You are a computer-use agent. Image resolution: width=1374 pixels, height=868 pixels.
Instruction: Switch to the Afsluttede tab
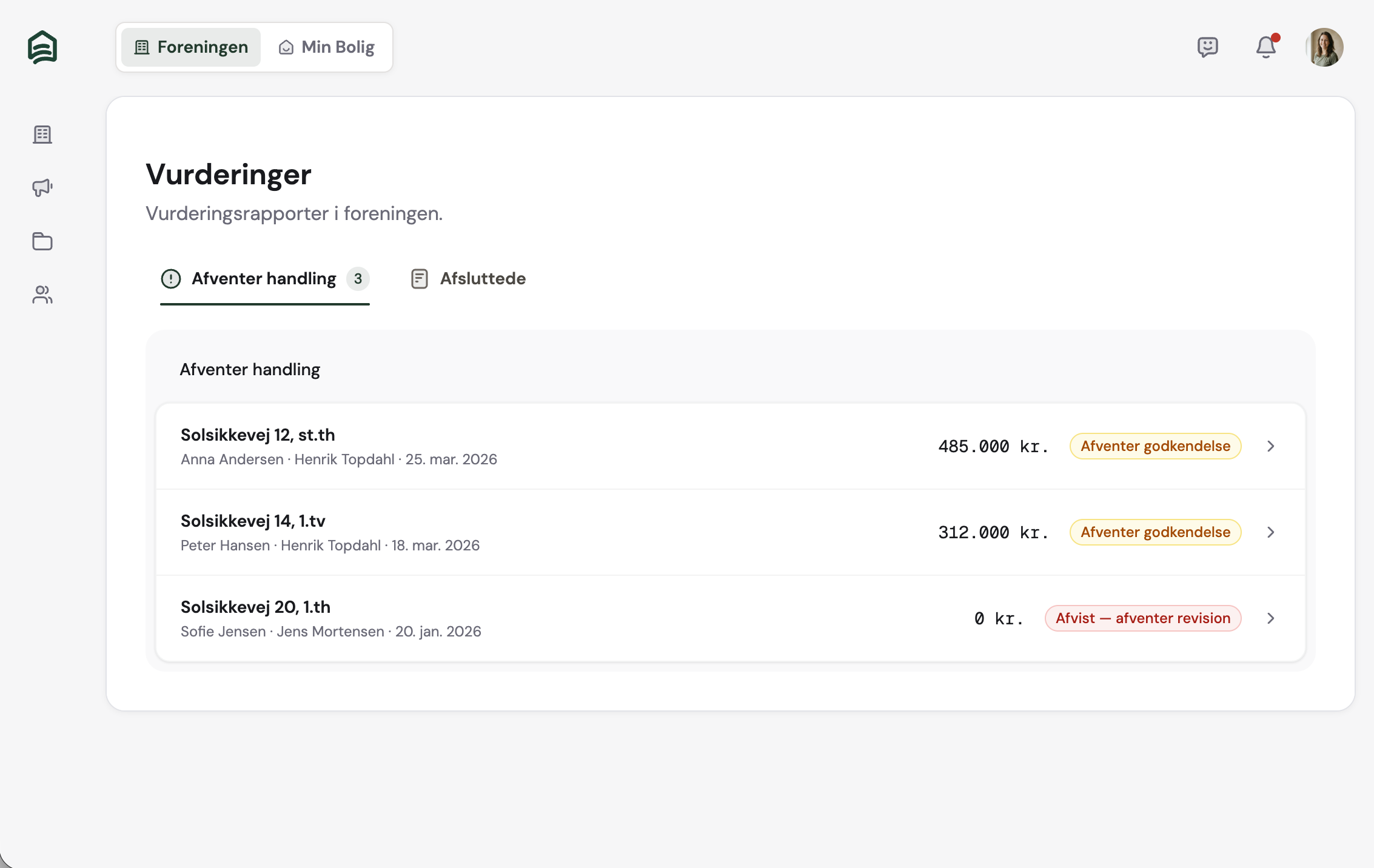[x=468, y=279]
